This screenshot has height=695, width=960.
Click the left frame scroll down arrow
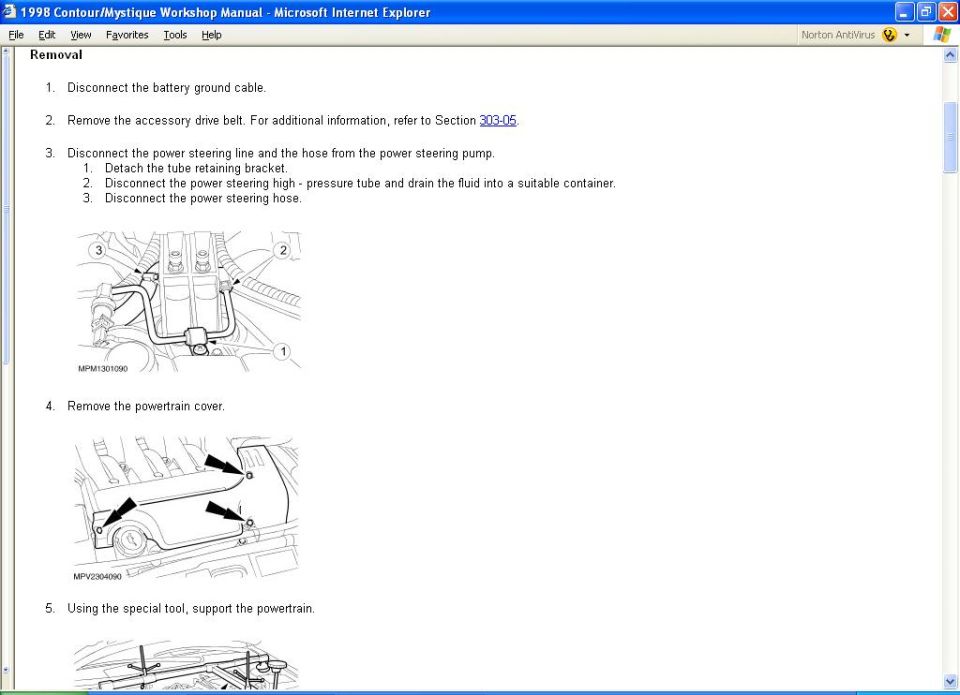6,671
